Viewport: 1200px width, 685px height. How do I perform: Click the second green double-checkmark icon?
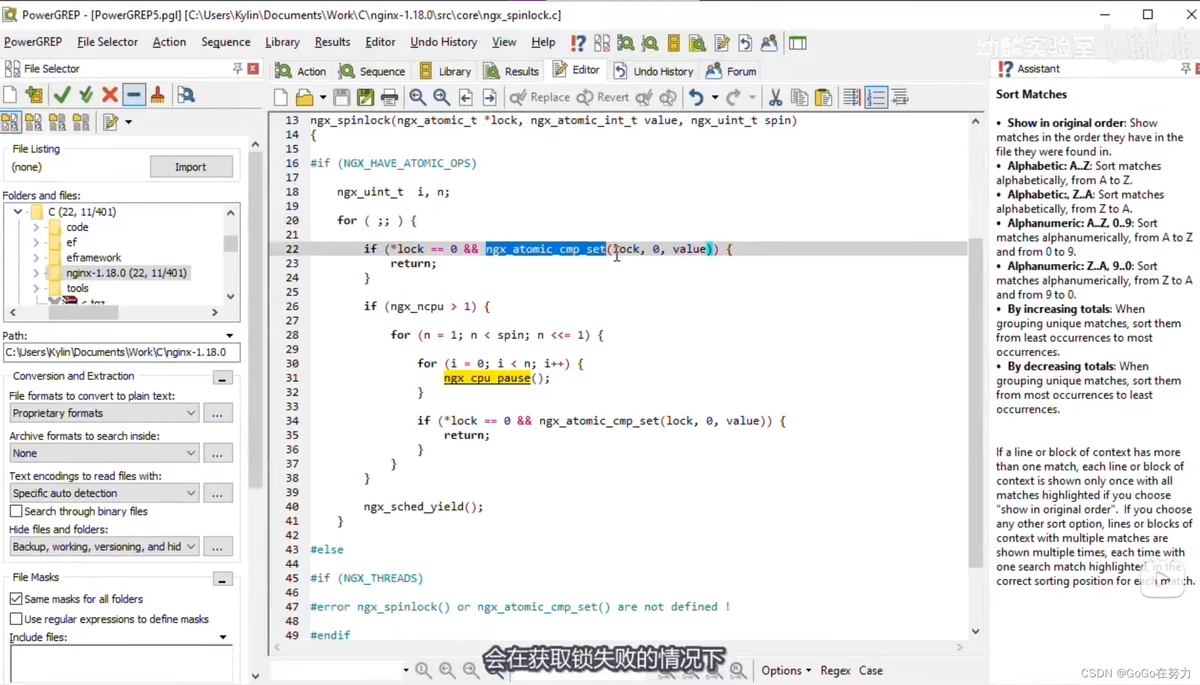86,95
